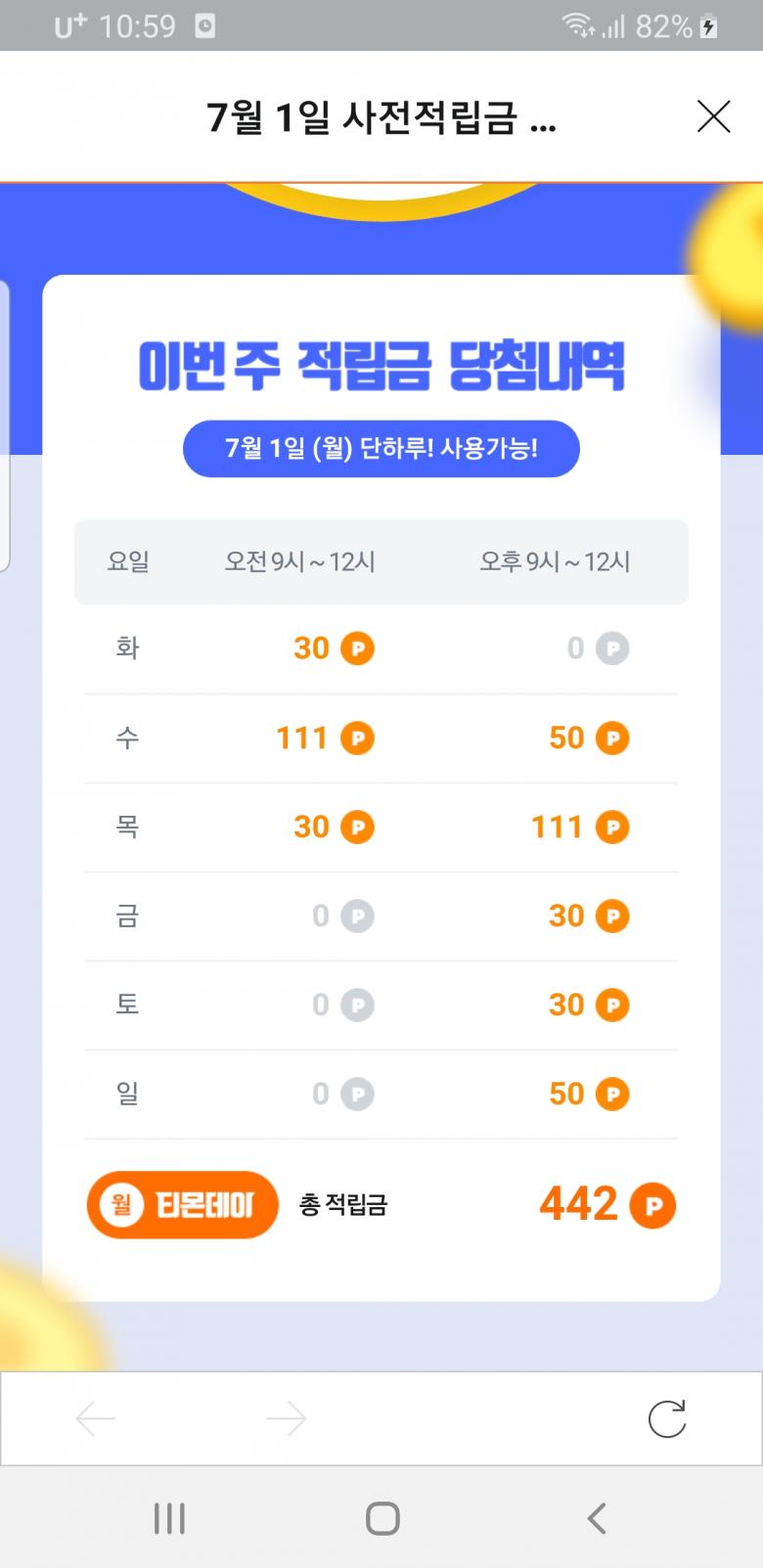Viewport: 763px width, 1568px height.
Task: Tap Sunday evening 50 point coin
Action: 612,1095
